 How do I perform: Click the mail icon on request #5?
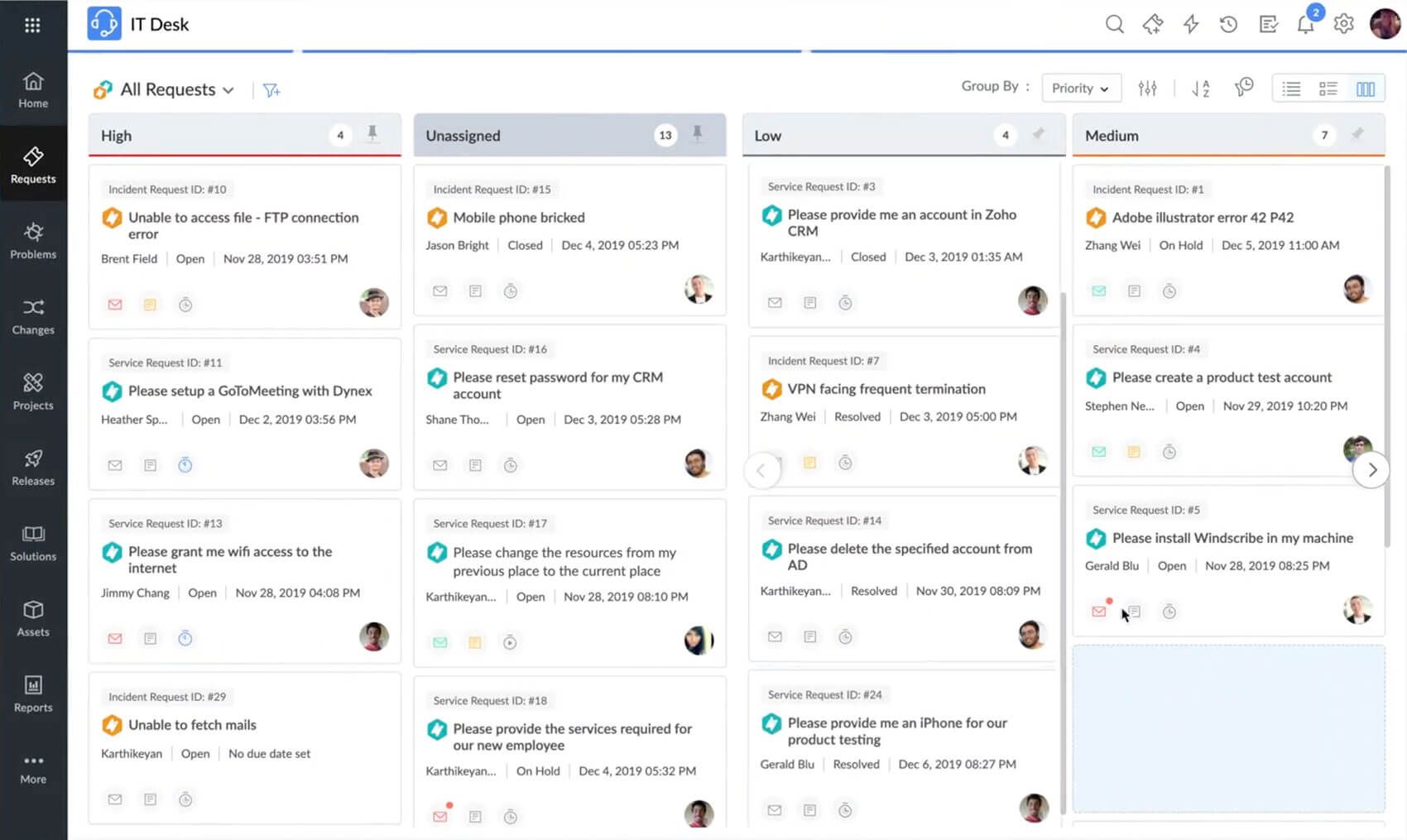[1098, 612]
